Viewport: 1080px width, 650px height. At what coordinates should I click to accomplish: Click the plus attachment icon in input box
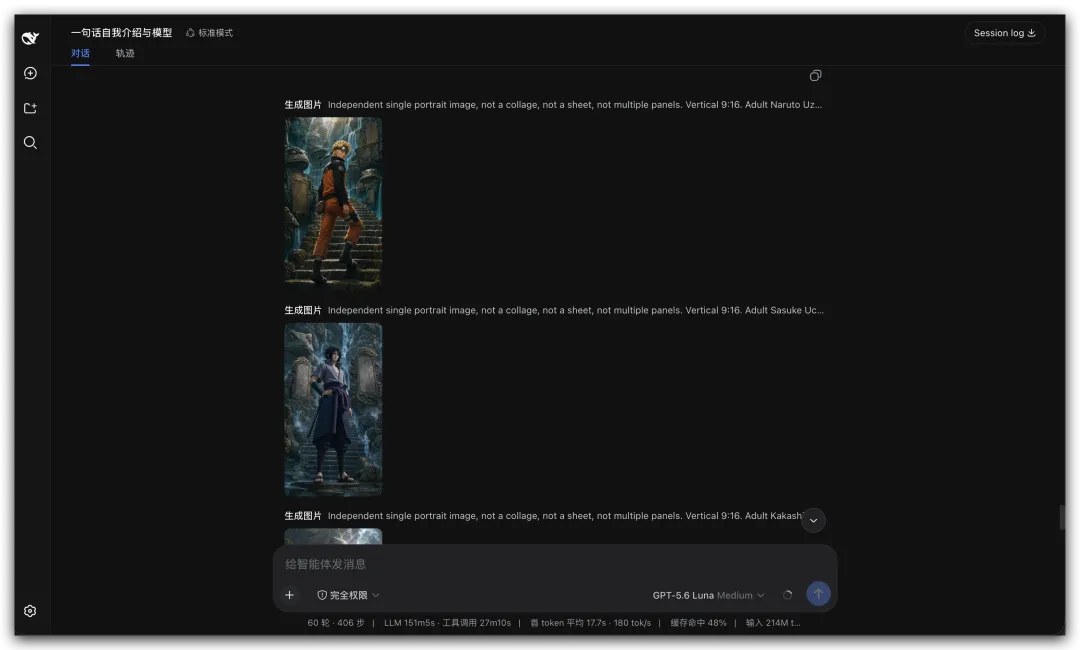point(289,595)
